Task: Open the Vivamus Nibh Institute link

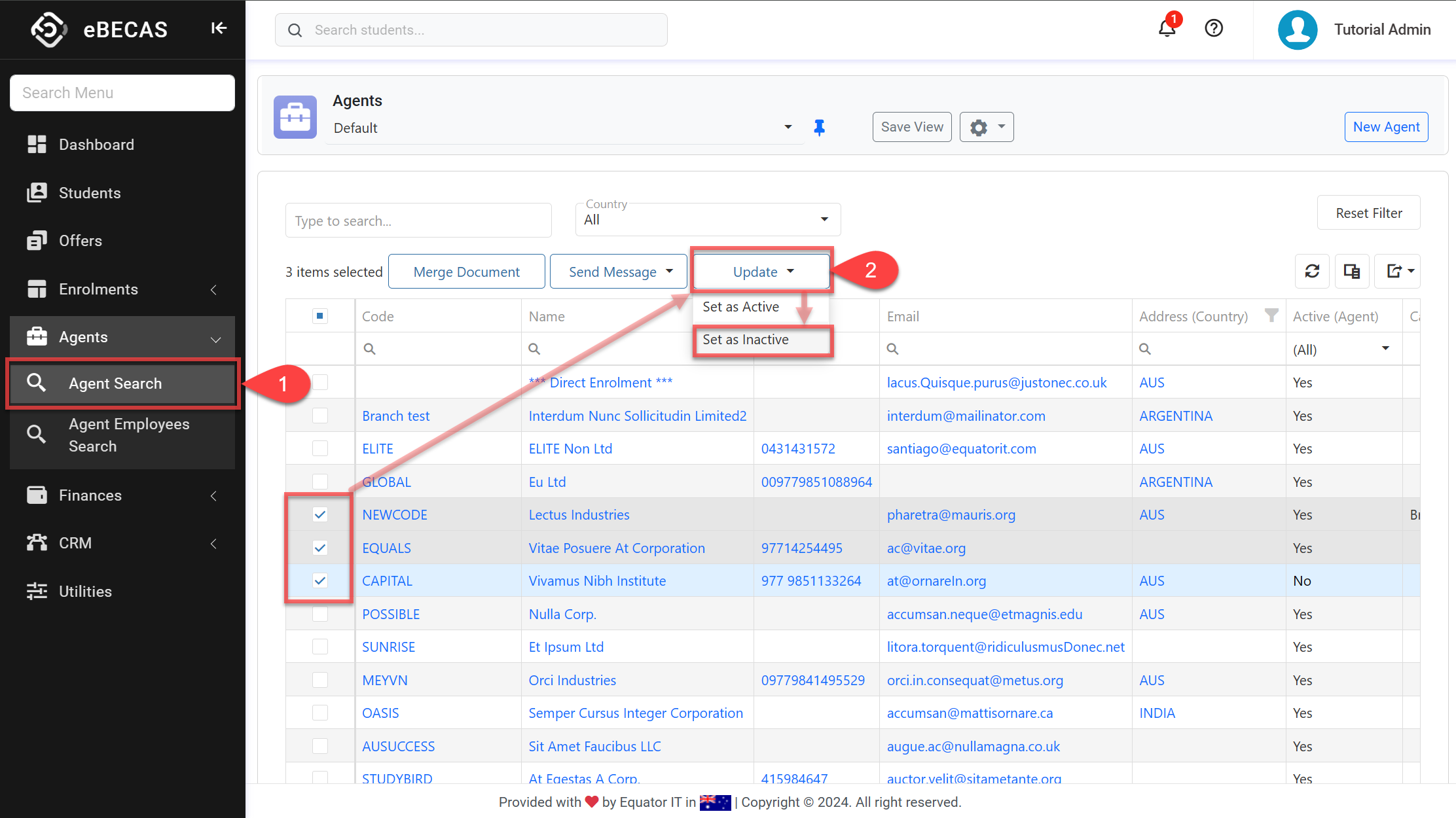Action: (x=597, y=581)
